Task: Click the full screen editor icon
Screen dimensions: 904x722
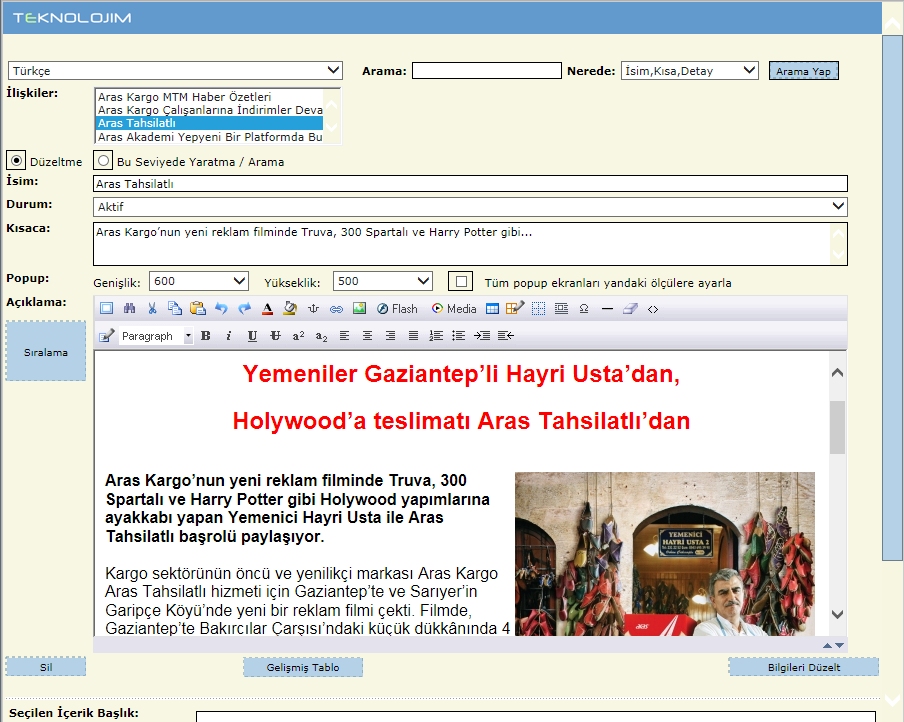Action: [x=107, y=309]
